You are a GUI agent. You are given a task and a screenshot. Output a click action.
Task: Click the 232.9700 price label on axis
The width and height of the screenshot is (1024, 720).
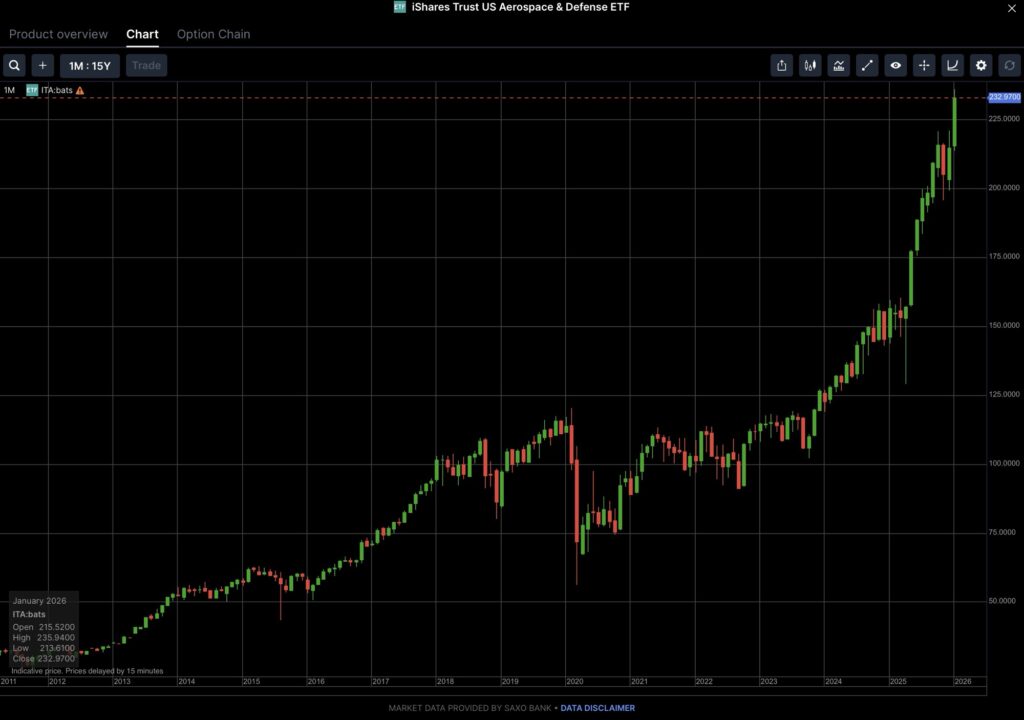(1003, 97)
